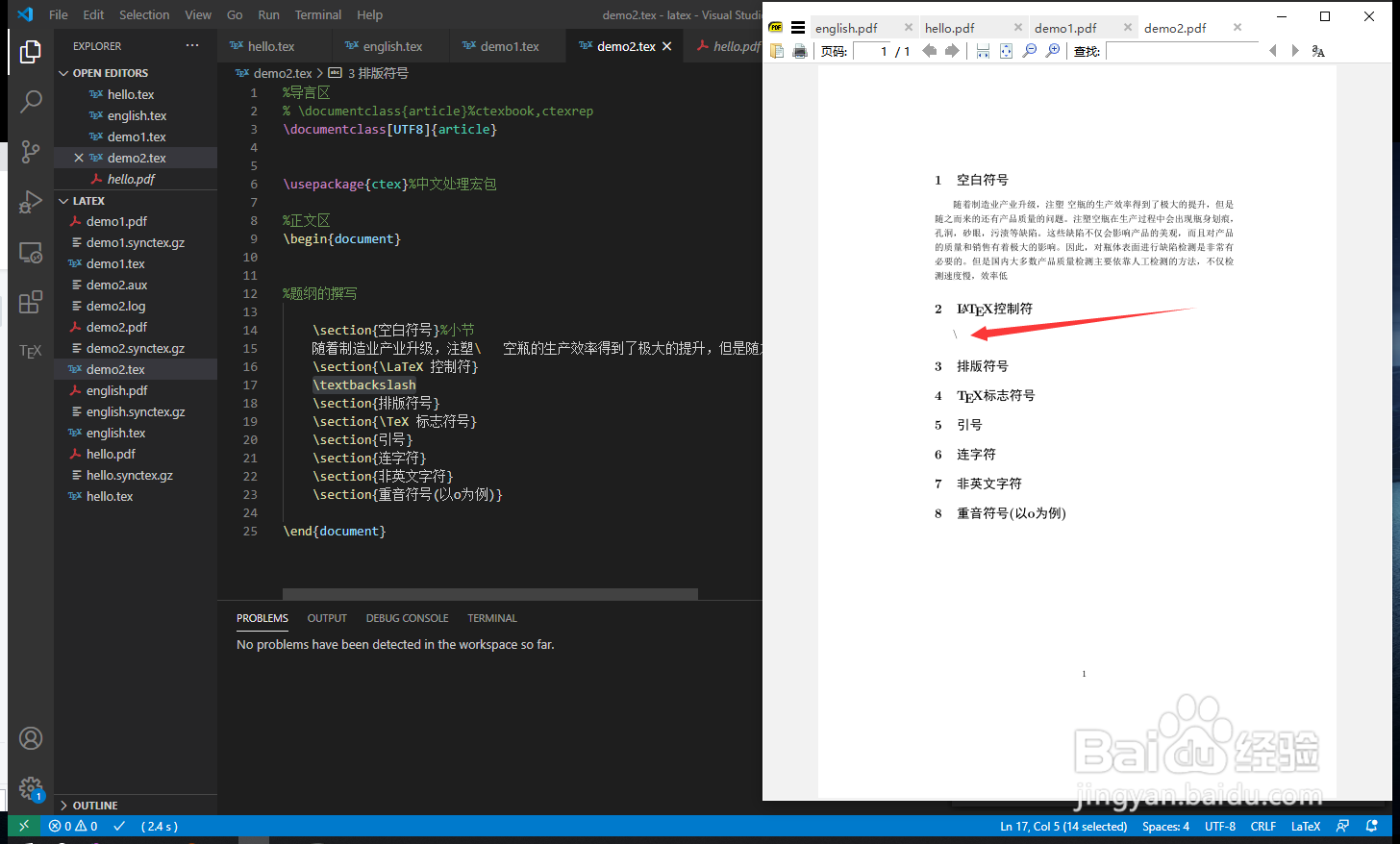Open hello.tex in the LATEX file tree
Image resolution: width=1400 pixels, height=844 pixels.
(136, 496)
